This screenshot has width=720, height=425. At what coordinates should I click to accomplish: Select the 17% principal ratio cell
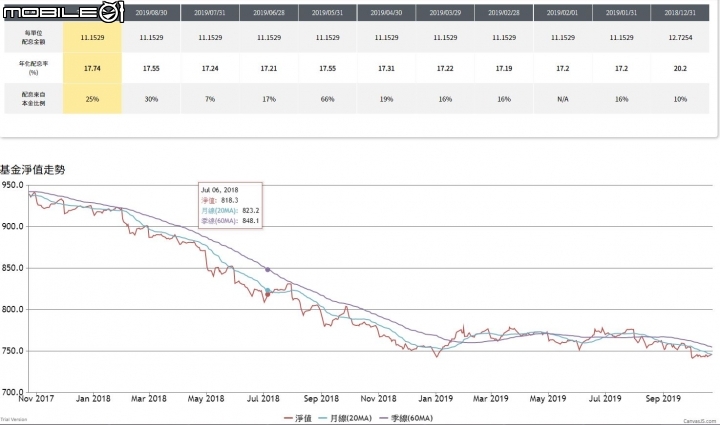click(x=269, y=99)
